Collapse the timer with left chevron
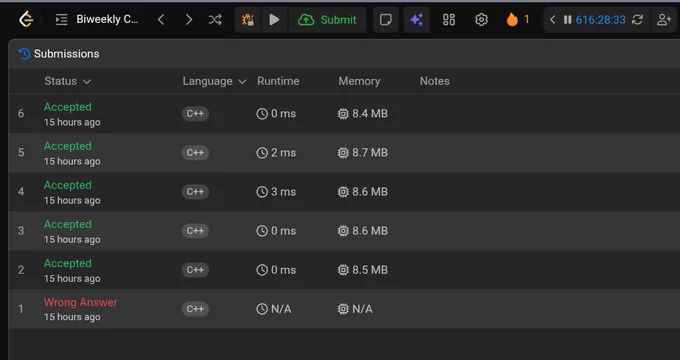The image size is (680, 360). pyautogui.click(x=552, y=20)
